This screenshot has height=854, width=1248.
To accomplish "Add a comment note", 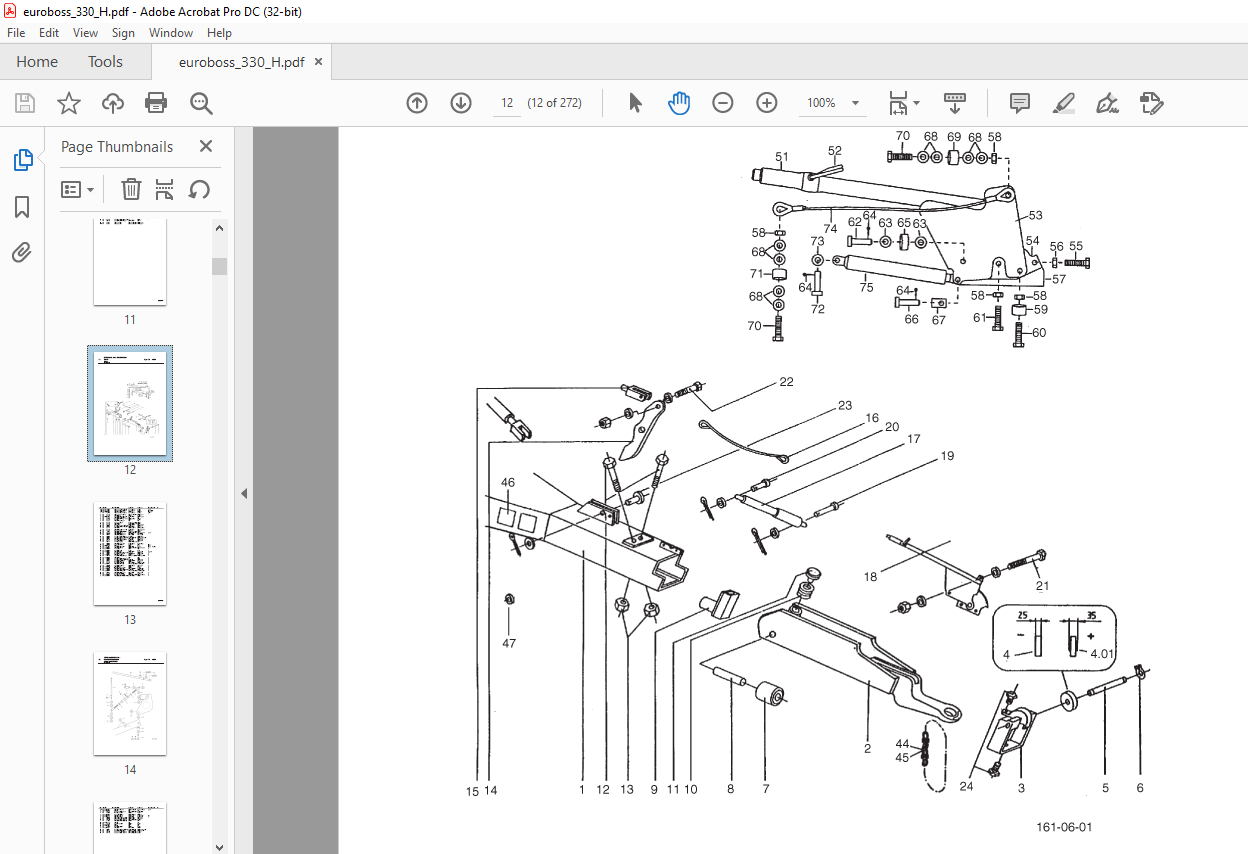I will pyautogui.click(x=1020, y=103).
